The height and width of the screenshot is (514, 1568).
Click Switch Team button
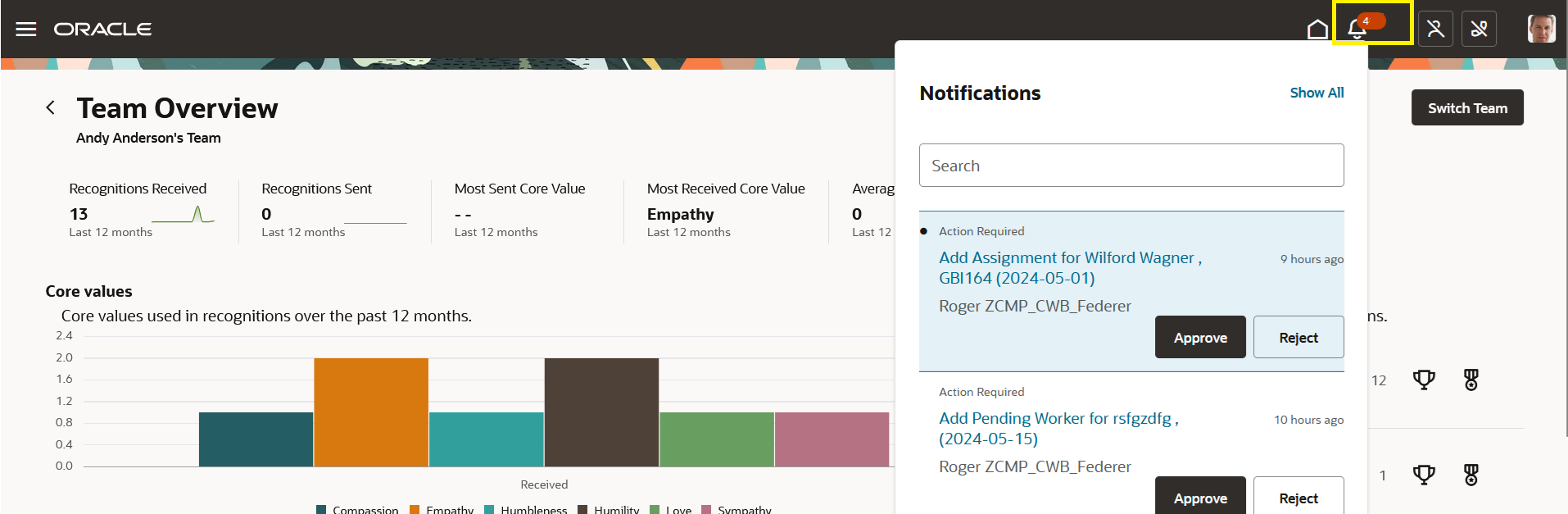(x=1467, y=107)
